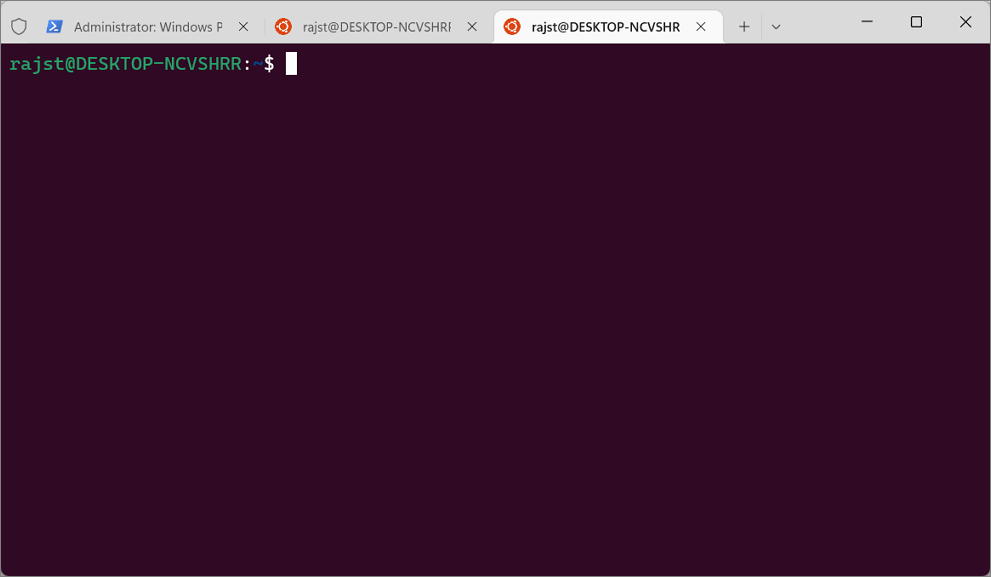Click the PowerShell icon on the first tab
The height and width of the screenshot is (577, 991).
pos(54,27)
